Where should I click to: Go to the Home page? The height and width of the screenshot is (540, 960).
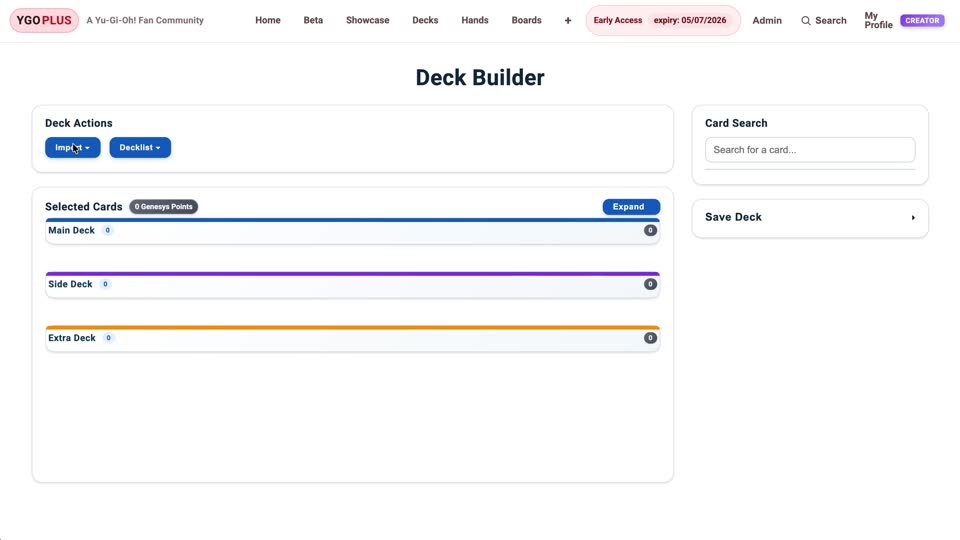coord(268,20)
